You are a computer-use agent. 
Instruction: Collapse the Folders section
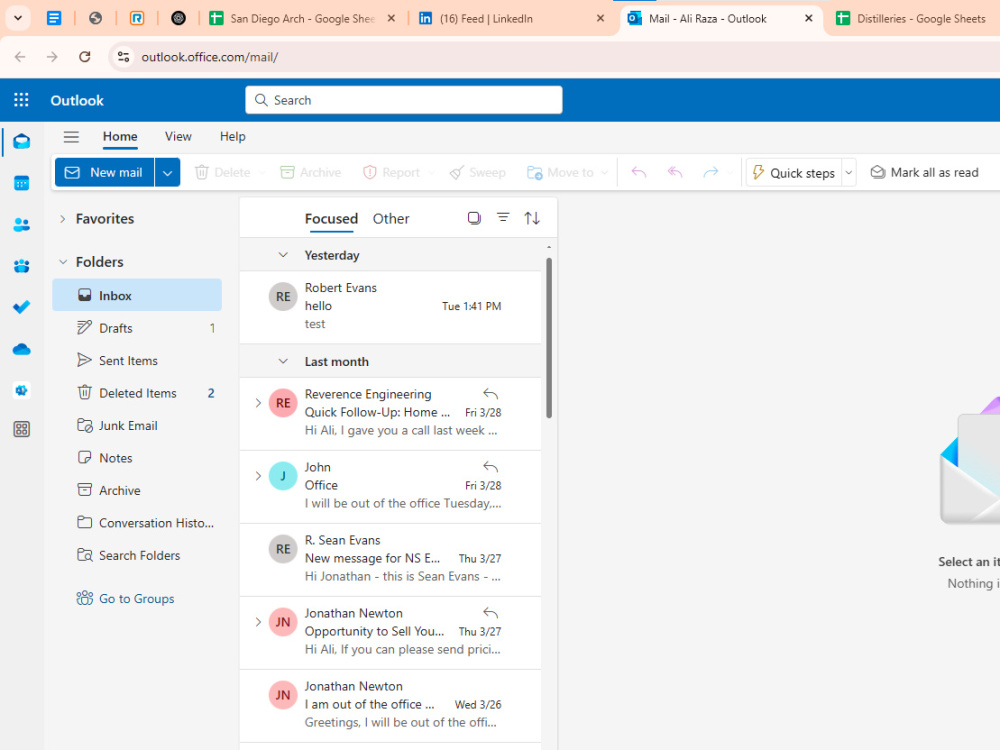pyautogui.click(x=62, y=262)
